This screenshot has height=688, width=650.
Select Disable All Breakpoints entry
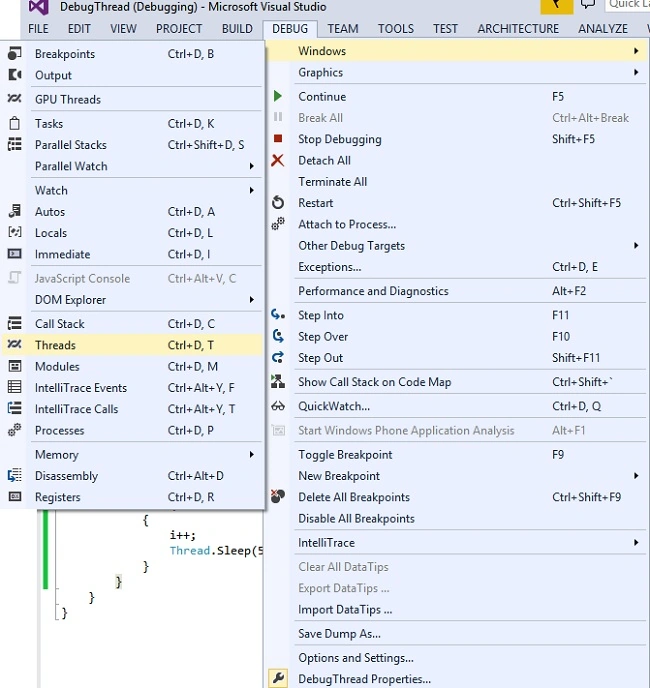(456, 518)
